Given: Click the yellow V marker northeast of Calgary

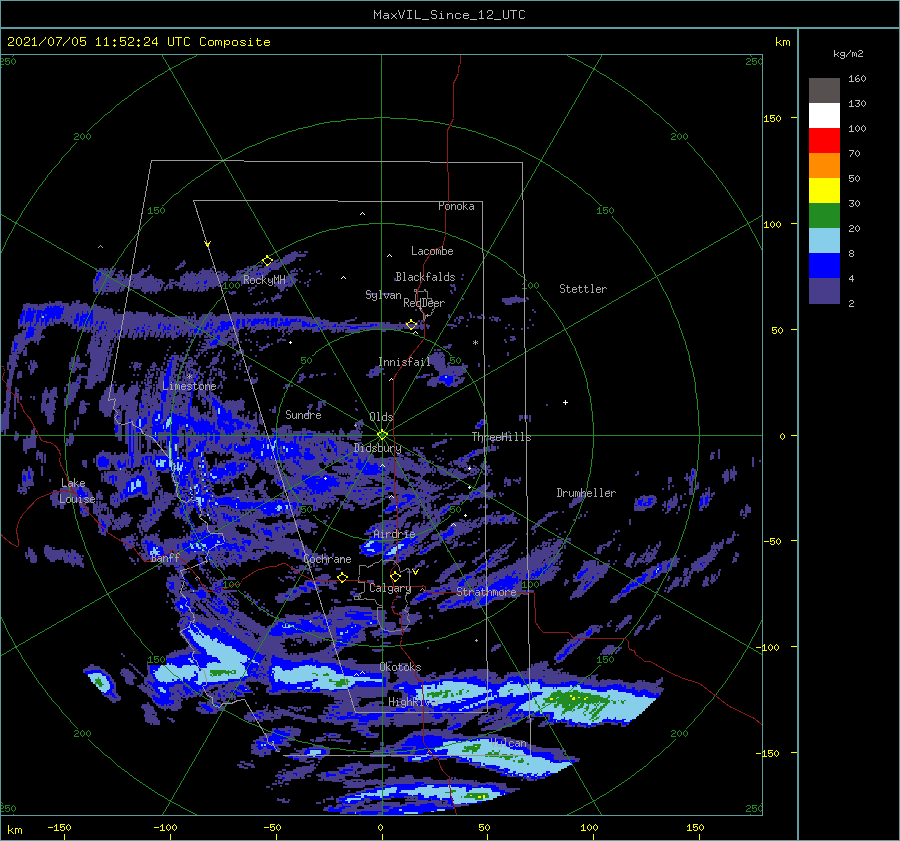Looking at the screenshot, I should (416, 572).
